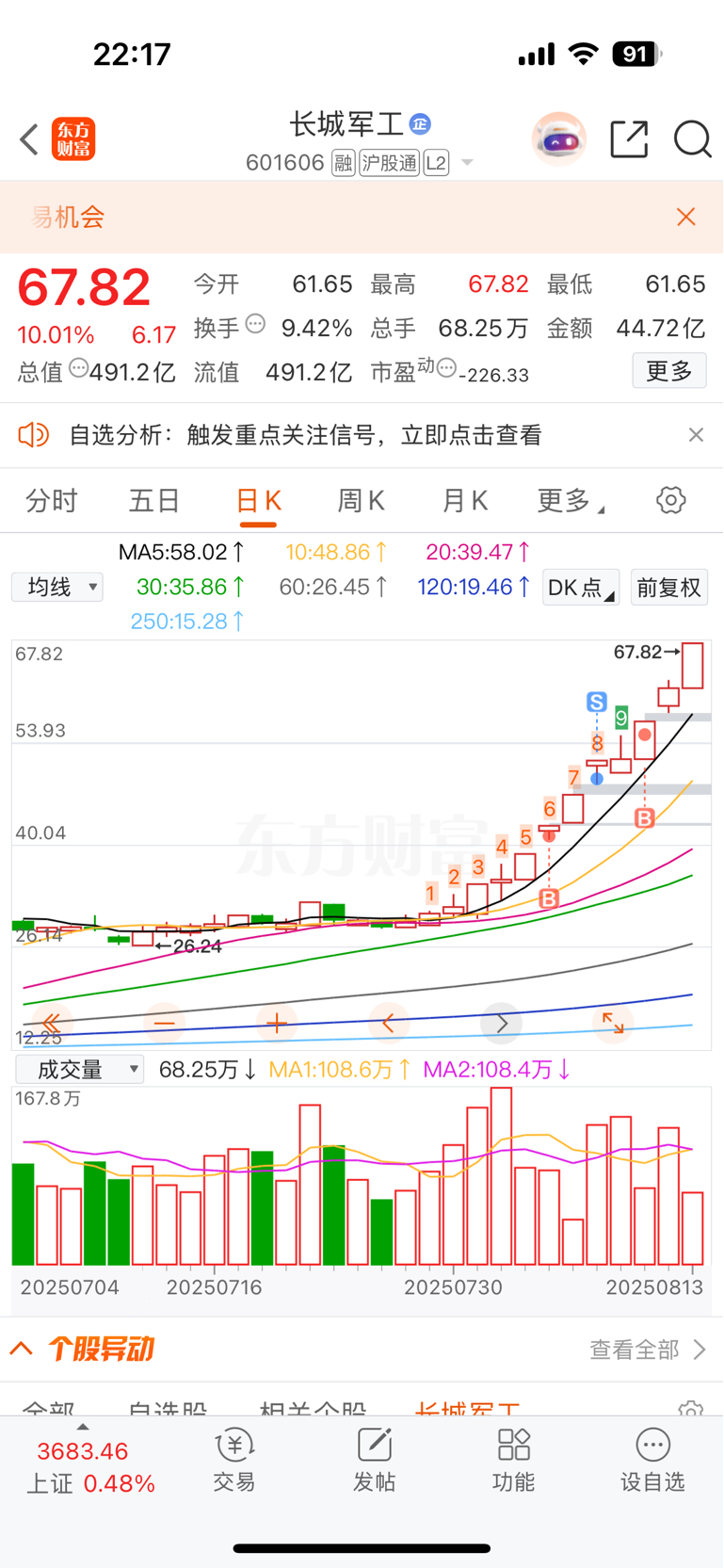Tap the 250:15.28 moving average value

(187, 622)
